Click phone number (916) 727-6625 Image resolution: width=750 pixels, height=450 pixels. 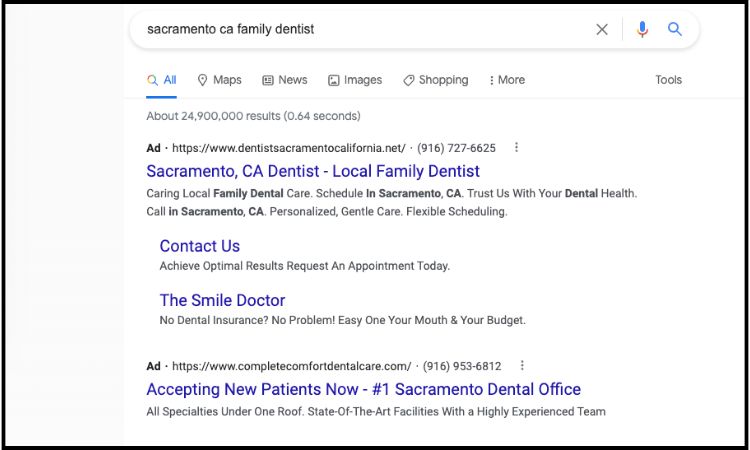[x=455, y=148]
